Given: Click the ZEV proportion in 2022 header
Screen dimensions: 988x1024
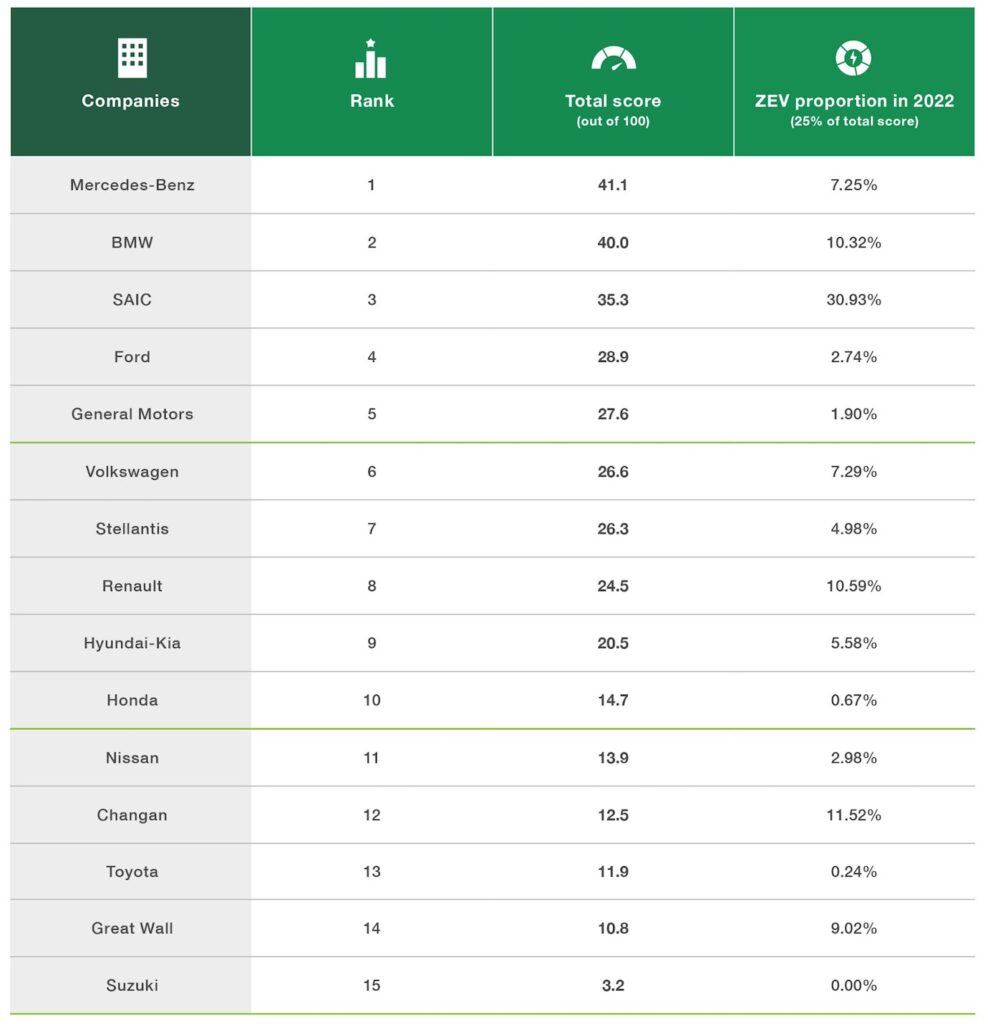Looking at the screenshot, I should click(x=854, y=101).
